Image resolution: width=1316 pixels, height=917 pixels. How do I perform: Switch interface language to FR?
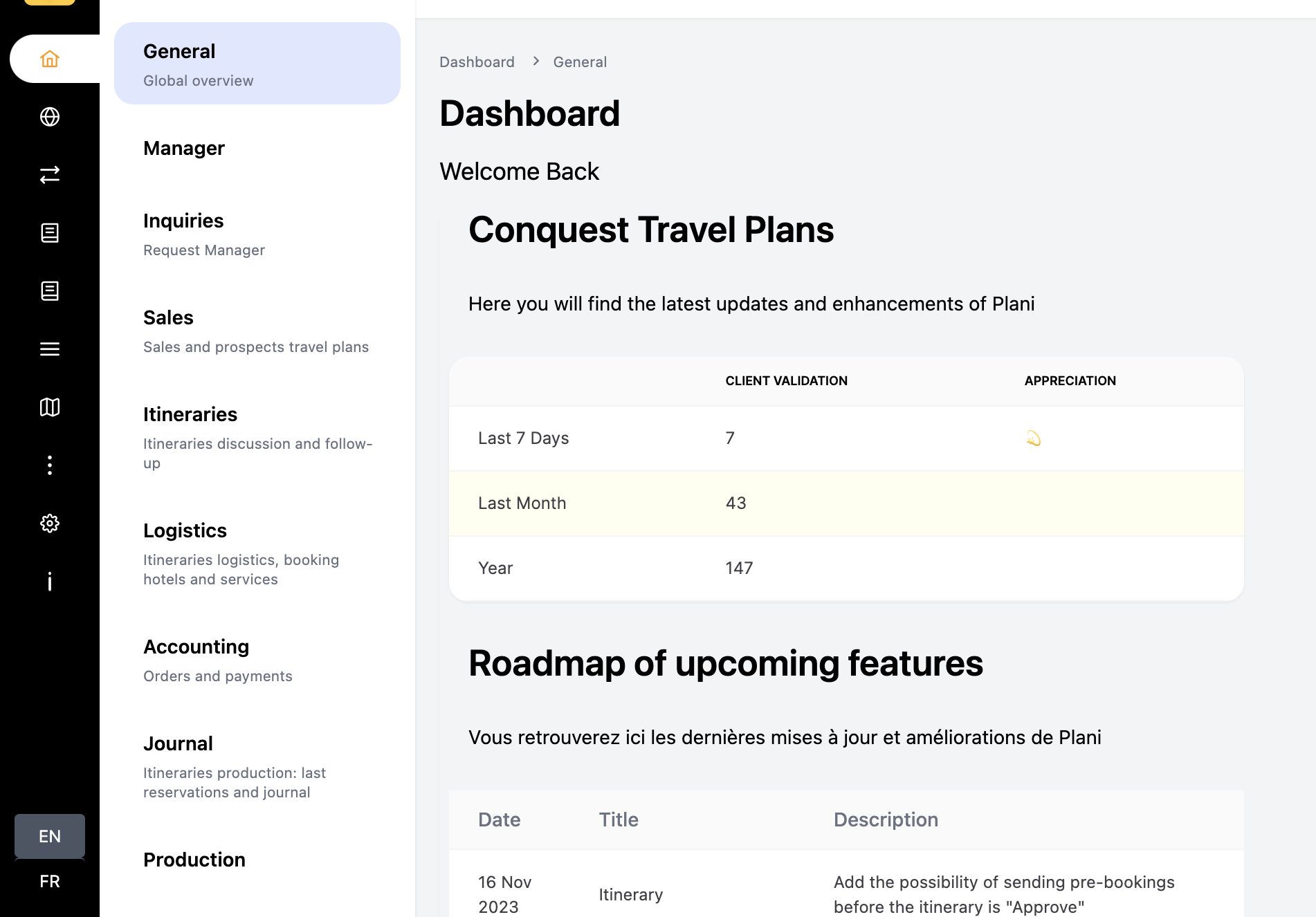tap(49, 881)
